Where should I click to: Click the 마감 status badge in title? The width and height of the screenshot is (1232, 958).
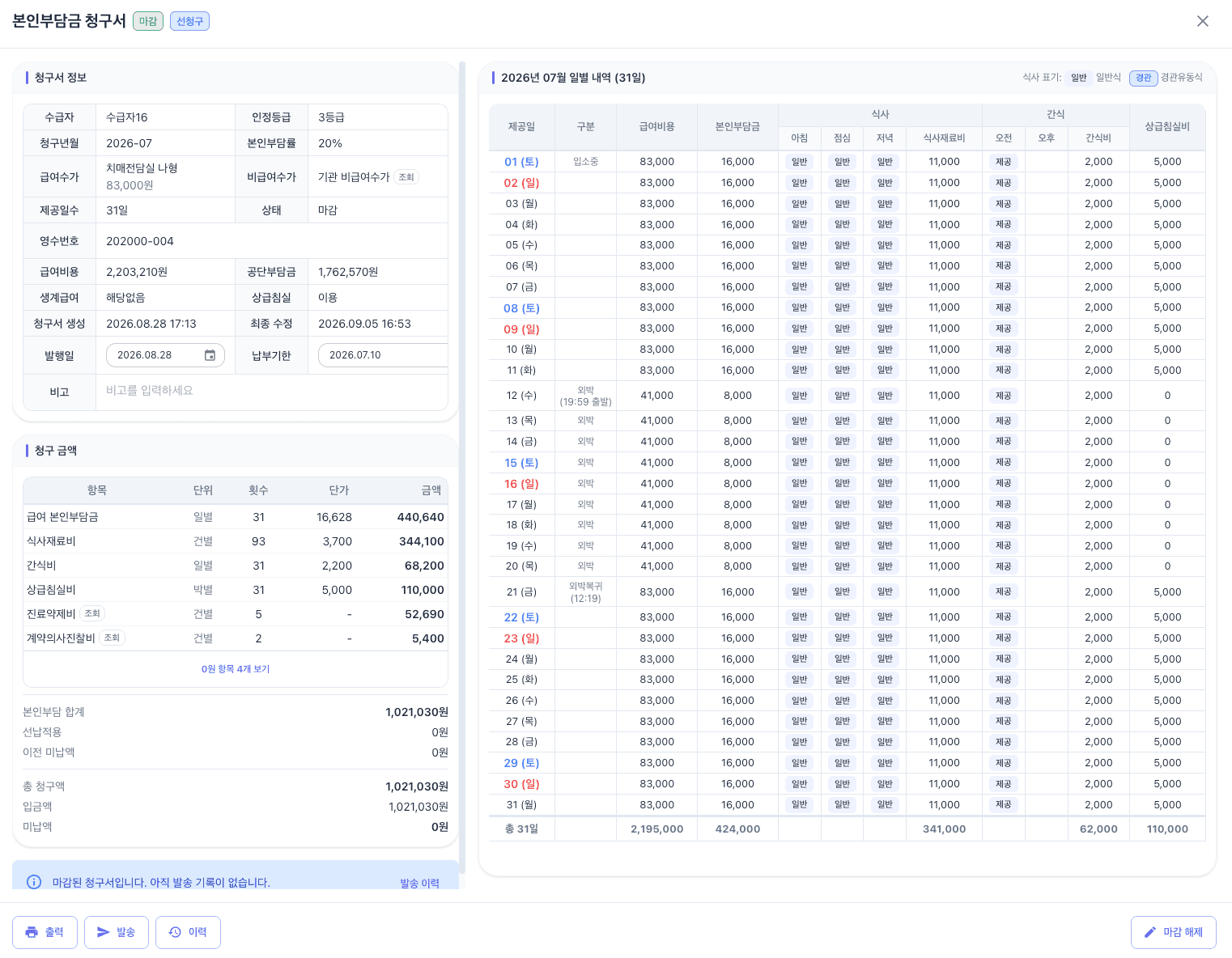coord(148,21)
